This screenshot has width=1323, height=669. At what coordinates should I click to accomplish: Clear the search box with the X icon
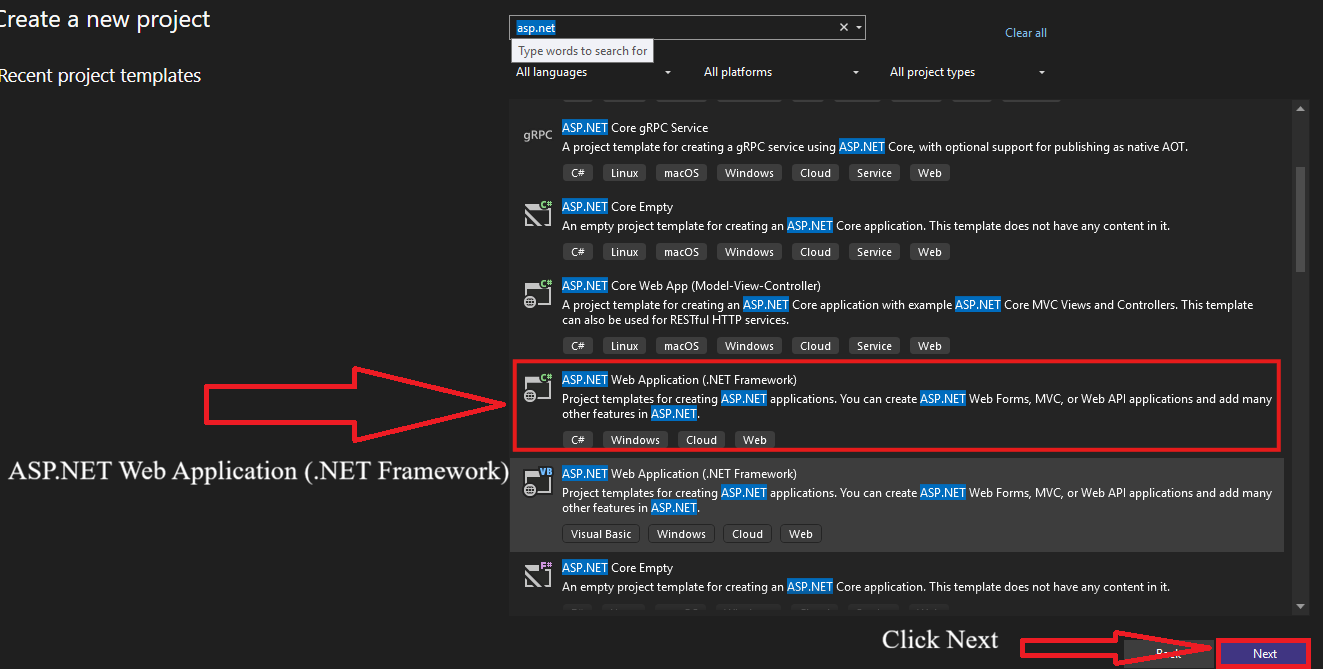[843, 28]
